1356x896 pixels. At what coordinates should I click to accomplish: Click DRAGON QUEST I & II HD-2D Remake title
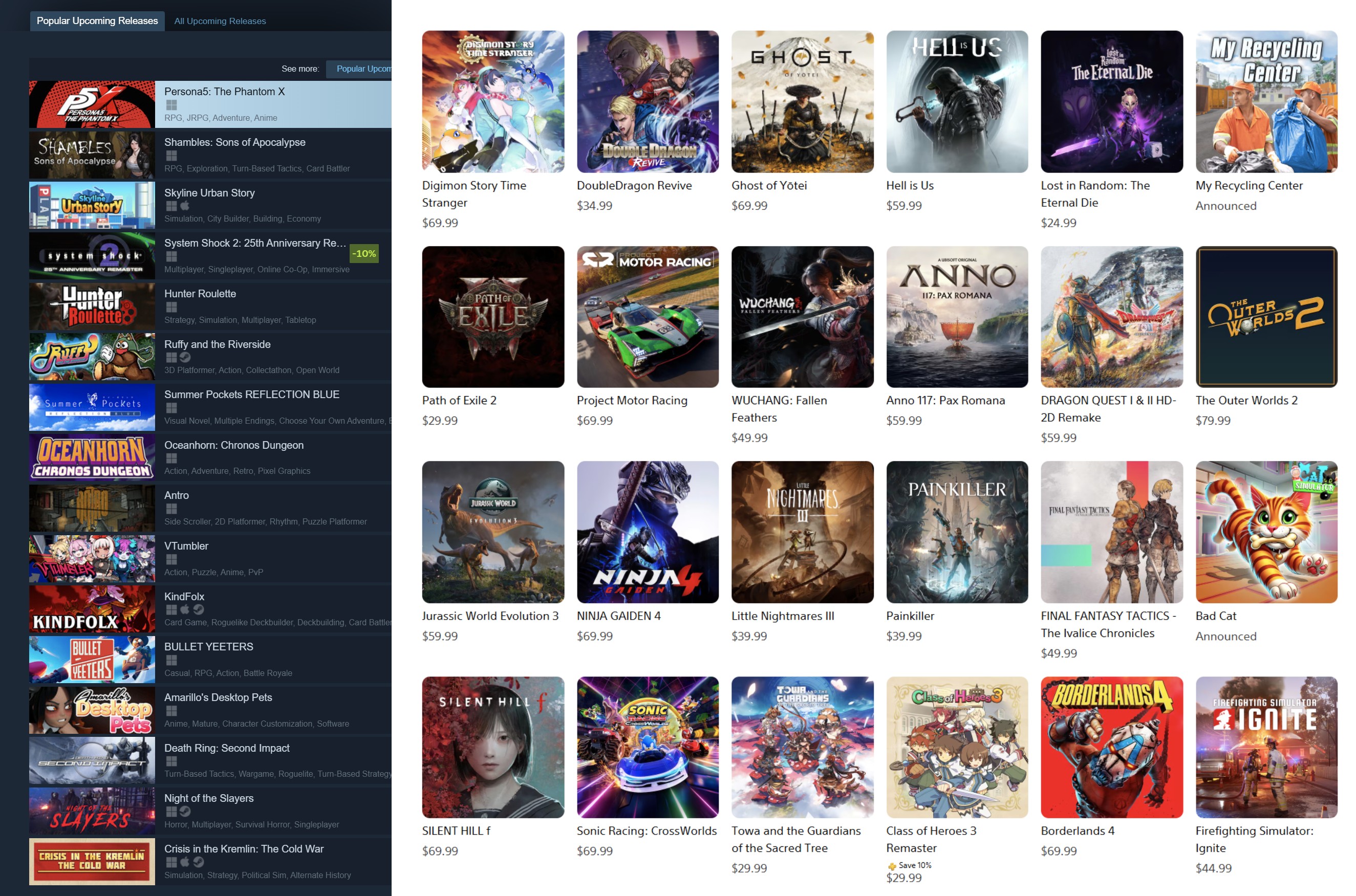pyautogui.click(x=1108, y=408)
